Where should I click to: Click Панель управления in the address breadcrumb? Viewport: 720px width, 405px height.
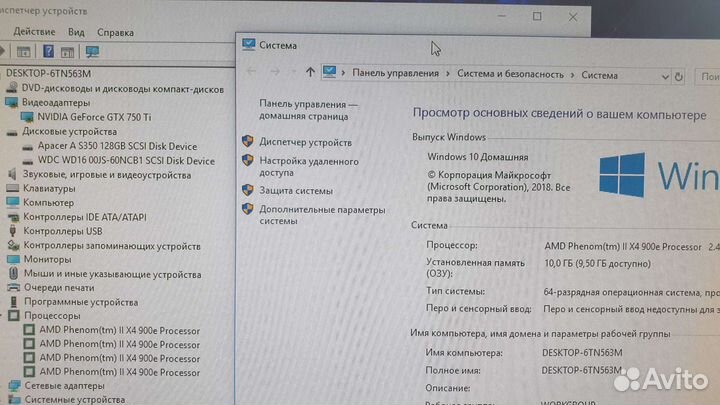point(395,73)
